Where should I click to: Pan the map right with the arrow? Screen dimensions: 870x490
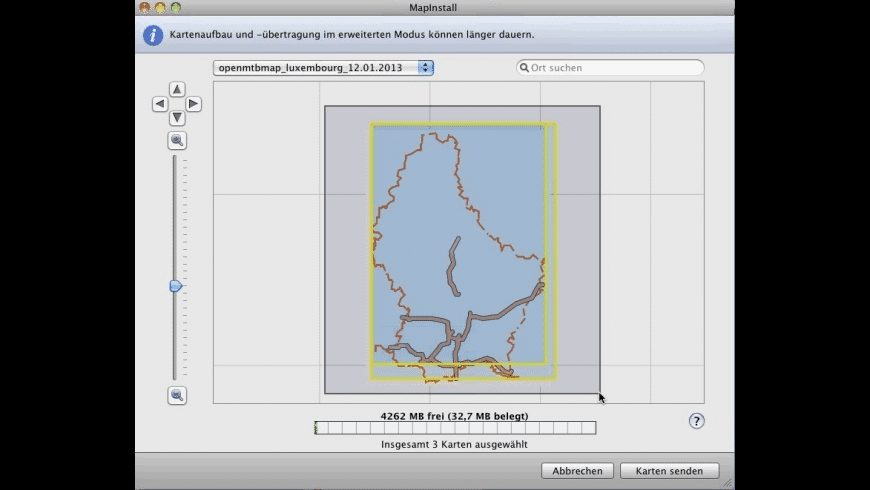pyautogui.click(x=193, y=104)
